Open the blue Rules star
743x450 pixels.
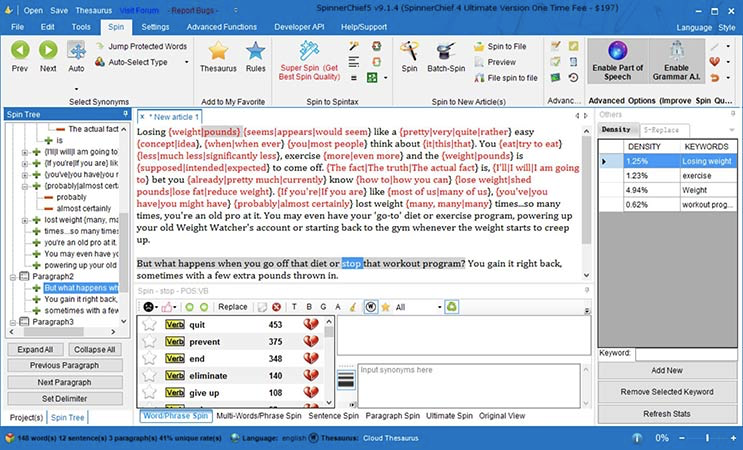pos(255,56)
